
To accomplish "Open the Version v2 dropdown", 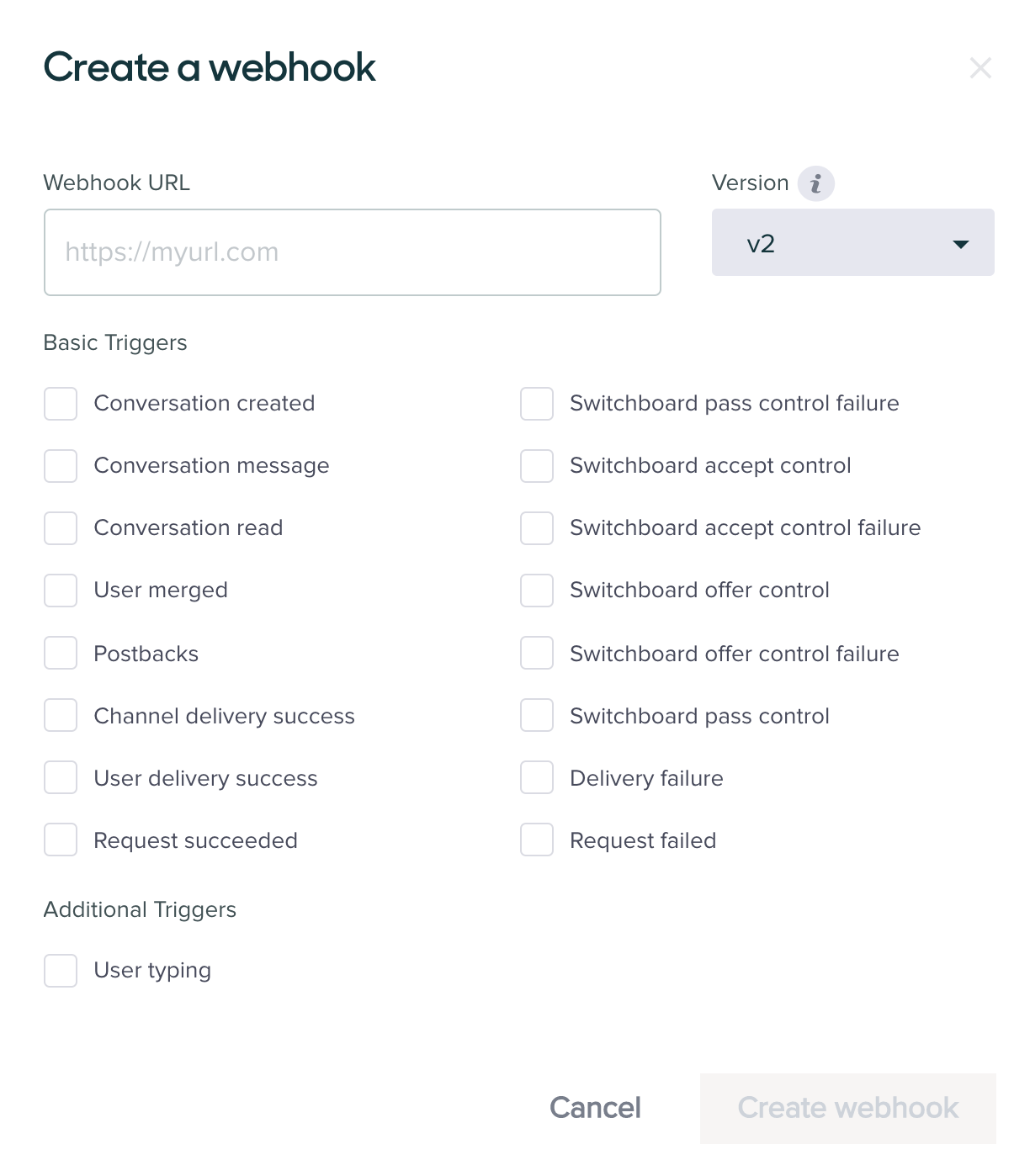I will pyautogui.click(x=852, y=243).
